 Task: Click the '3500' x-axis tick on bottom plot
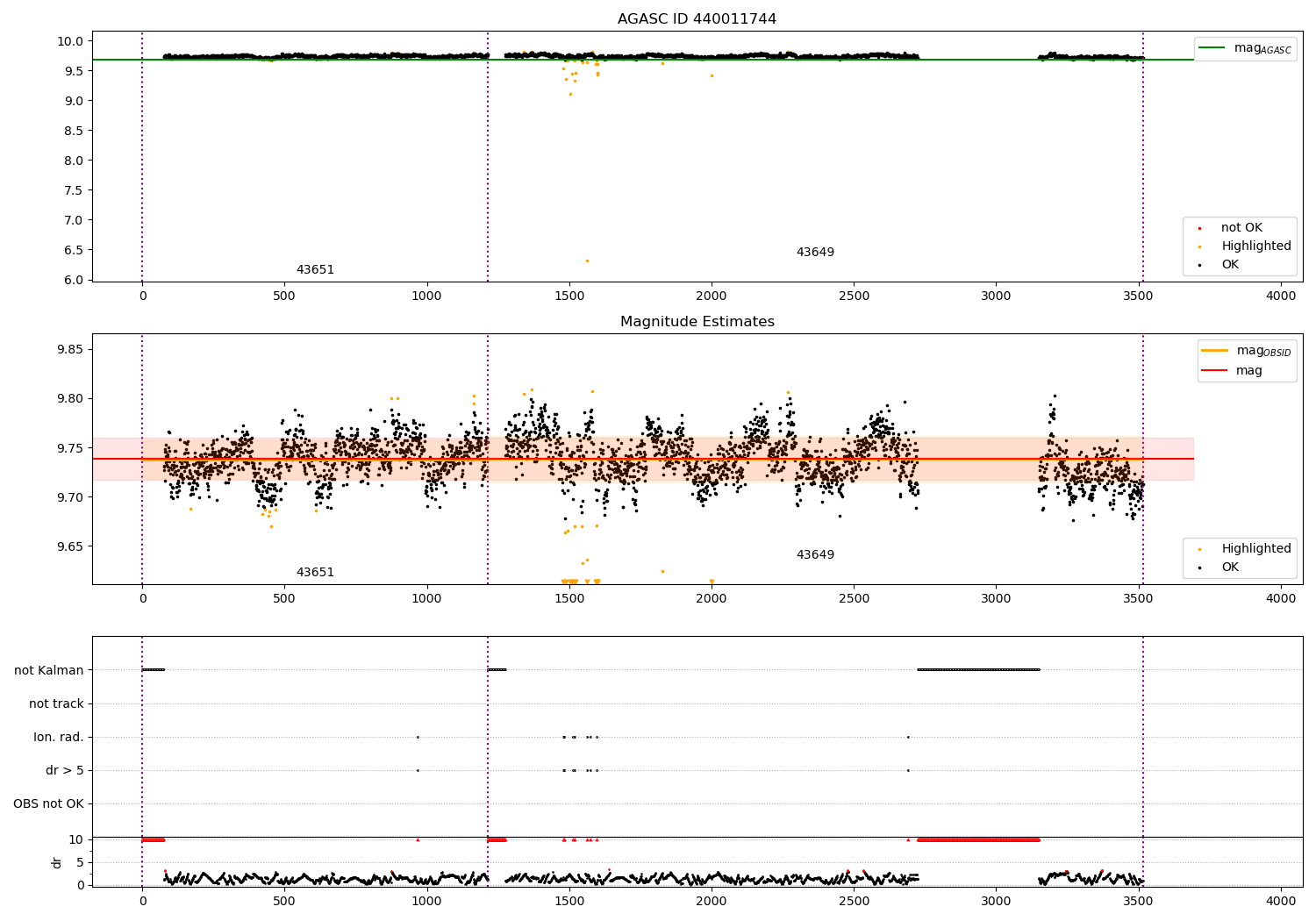click(x=1139, y=901)
